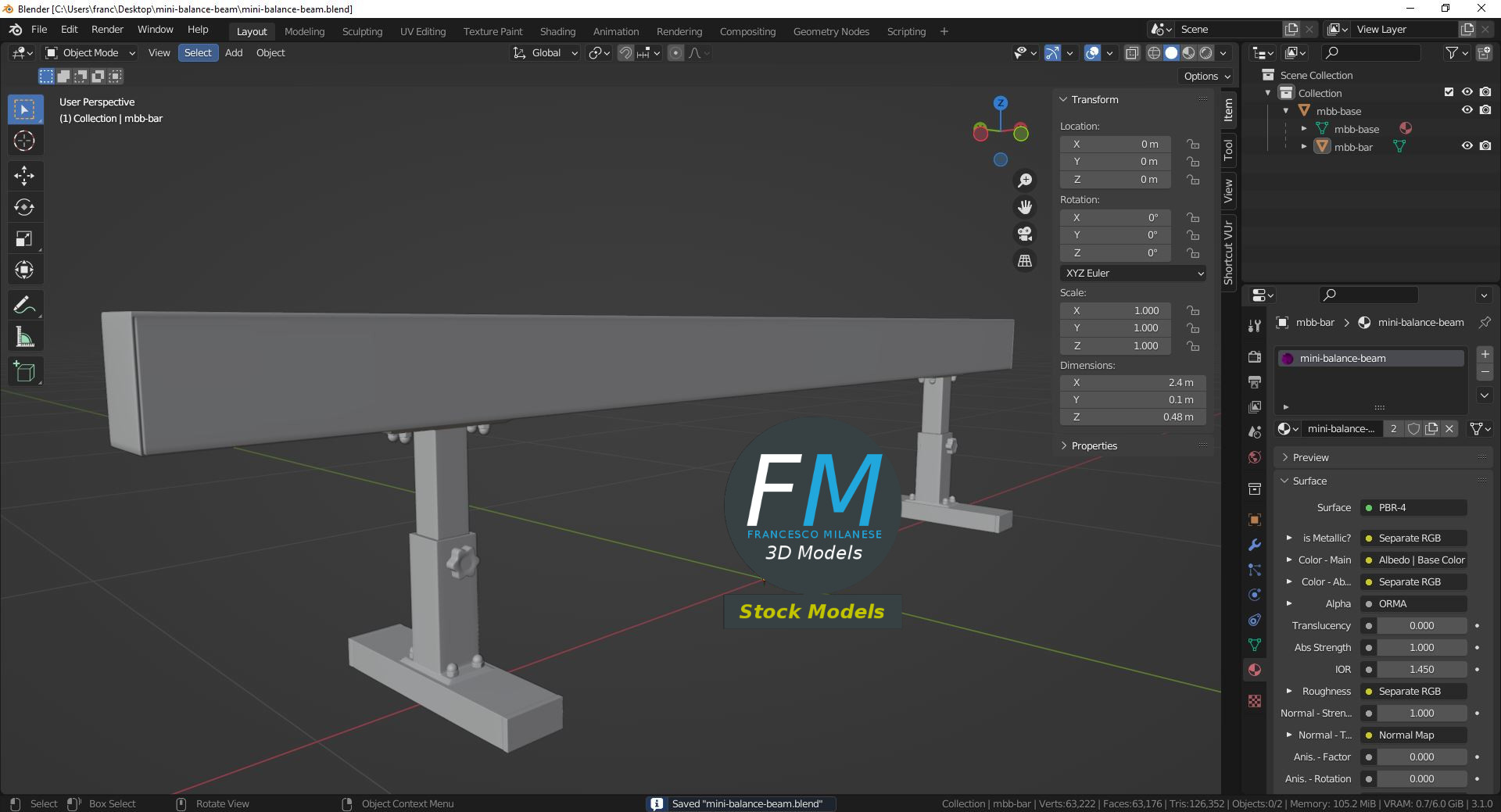1501x812 pixels.
Task: Open the Modifier Properties wrench tab
Action: (x=1254, y=545)
